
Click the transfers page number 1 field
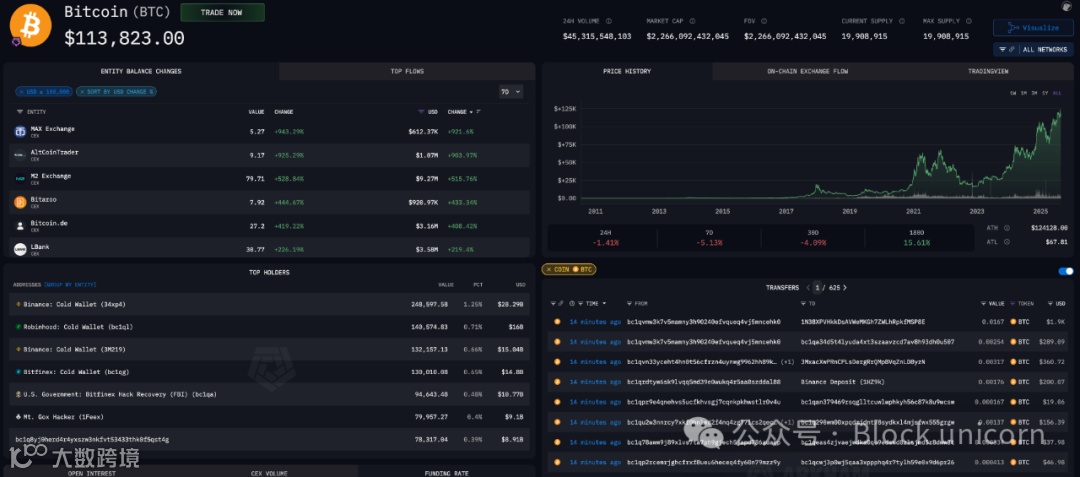point(818,288)
